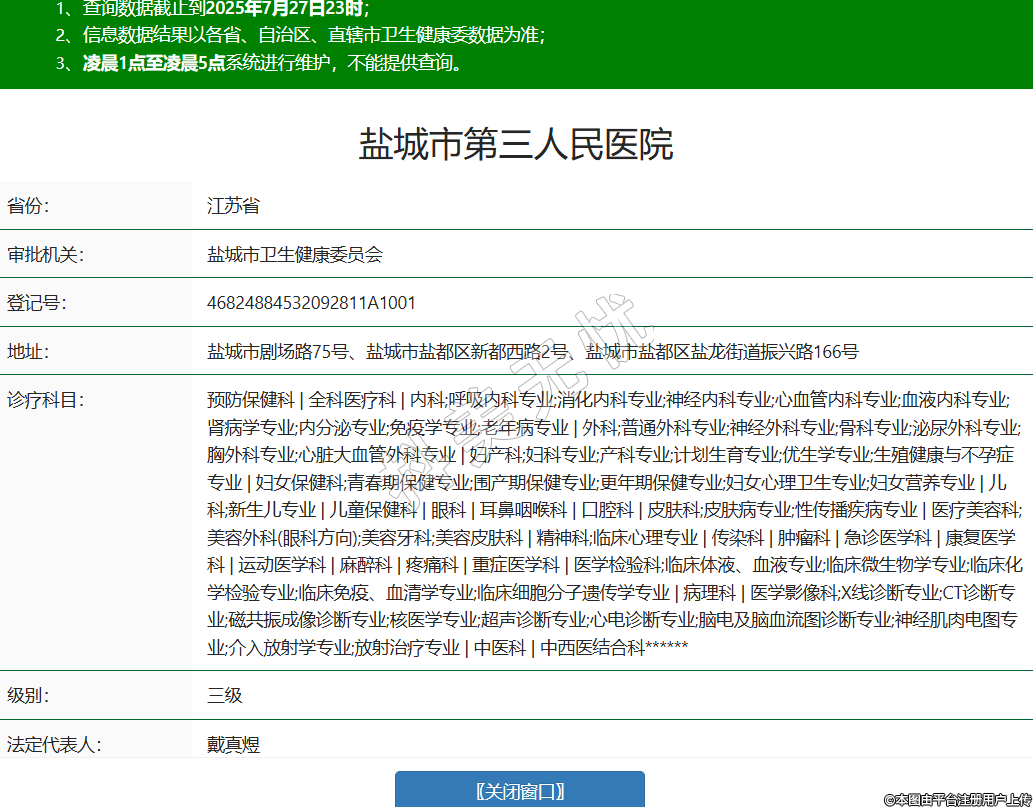Click 预防保健科 at the start of departments list

click(x=250, y=400)
